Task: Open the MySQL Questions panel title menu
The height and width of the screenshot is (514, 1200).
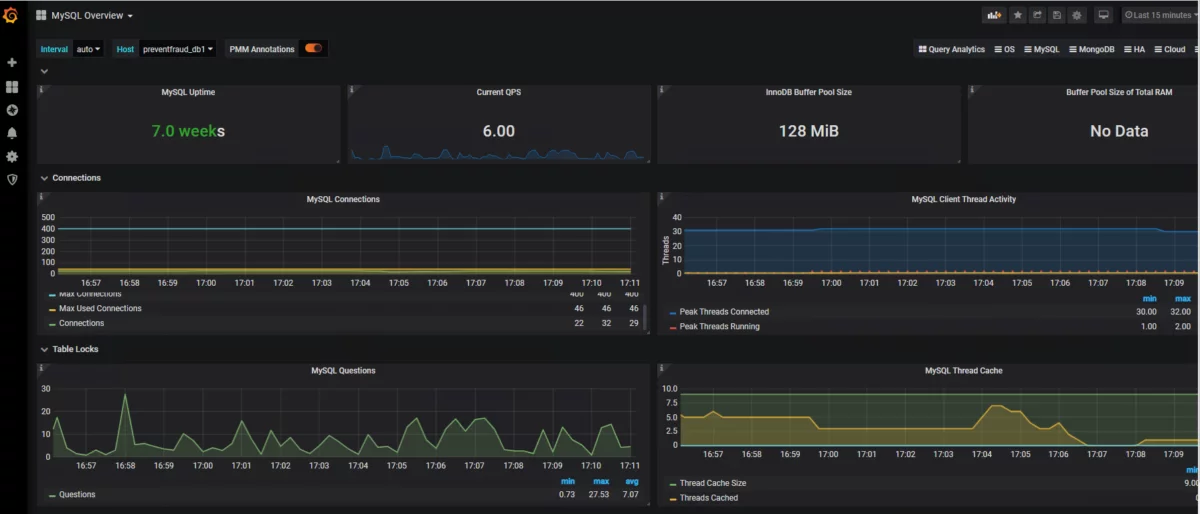Action: click(x=343, y=370)
